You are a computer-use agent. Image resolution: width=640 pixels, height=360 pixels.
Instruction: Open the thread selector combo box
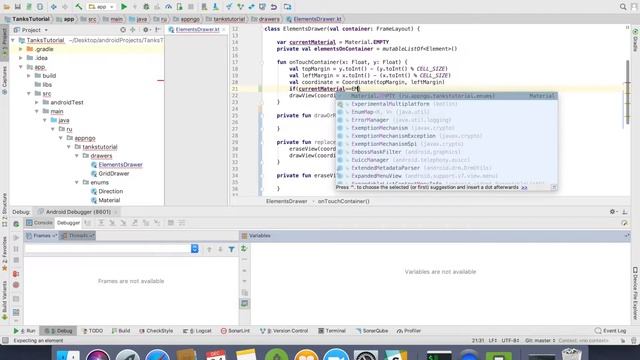pos(111,249)
